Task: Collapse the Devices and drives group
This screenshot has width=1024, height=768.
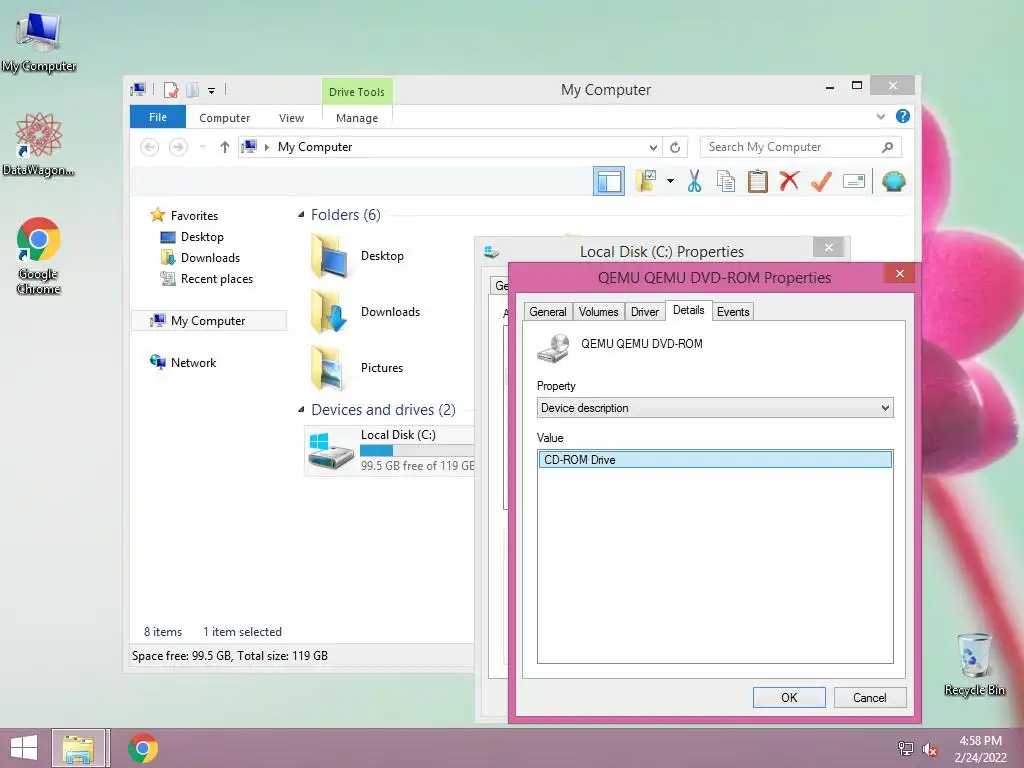Action: pyautogui.click(x=301, y=409)
